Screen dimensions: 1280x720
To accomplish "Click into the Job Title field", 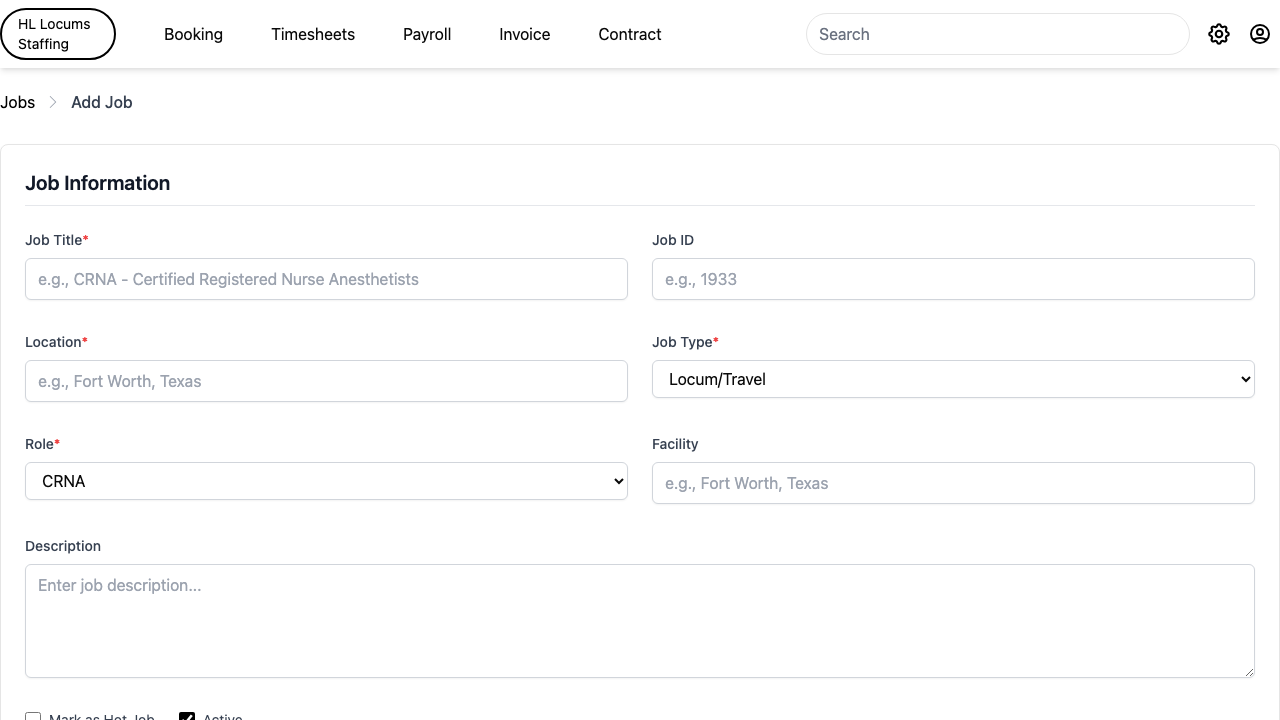I will [326, 279].
